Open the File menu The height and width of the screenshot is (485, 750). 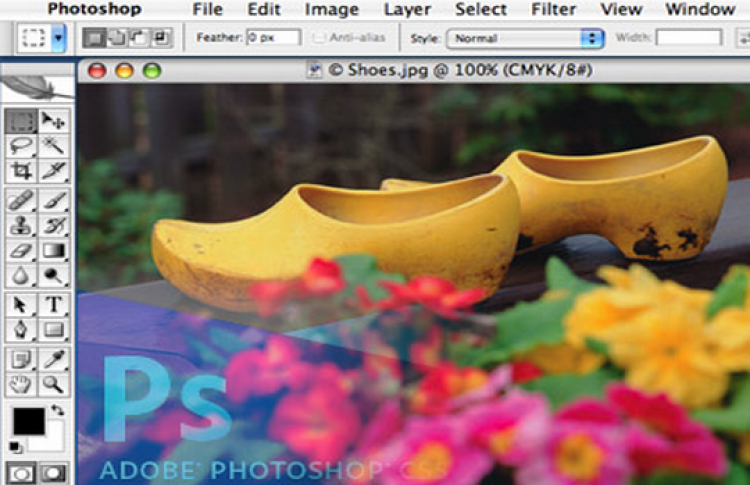208,9
